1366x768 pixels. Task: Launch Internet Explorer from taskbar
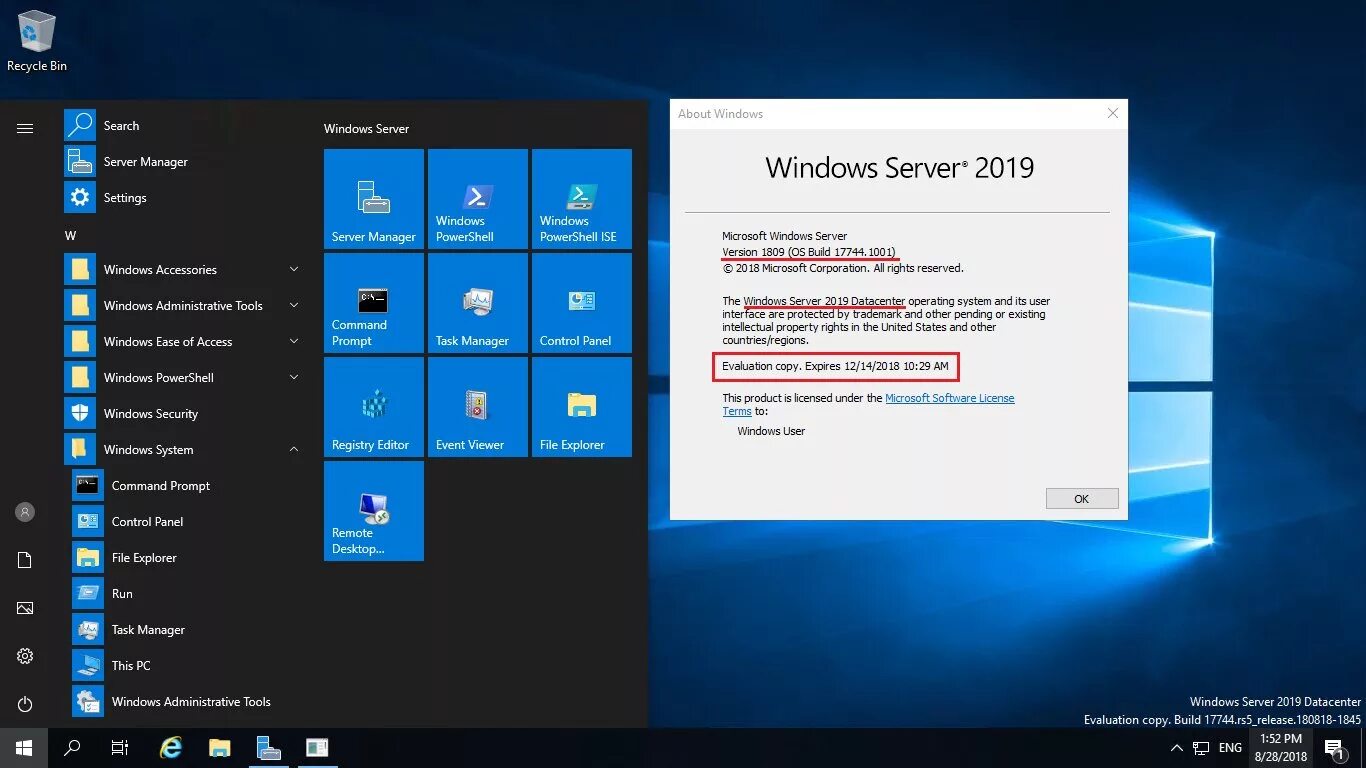172,748
